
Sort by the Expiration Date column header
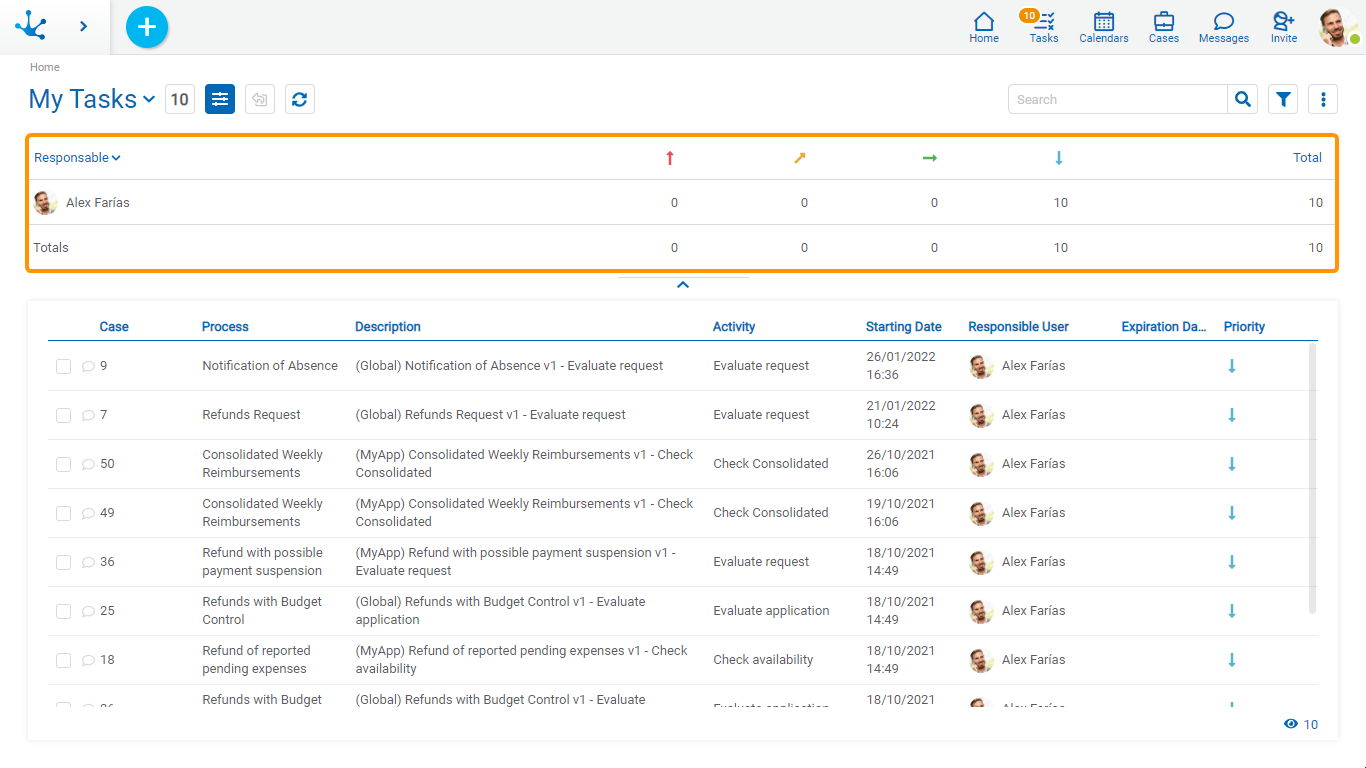coord(1164,327)
